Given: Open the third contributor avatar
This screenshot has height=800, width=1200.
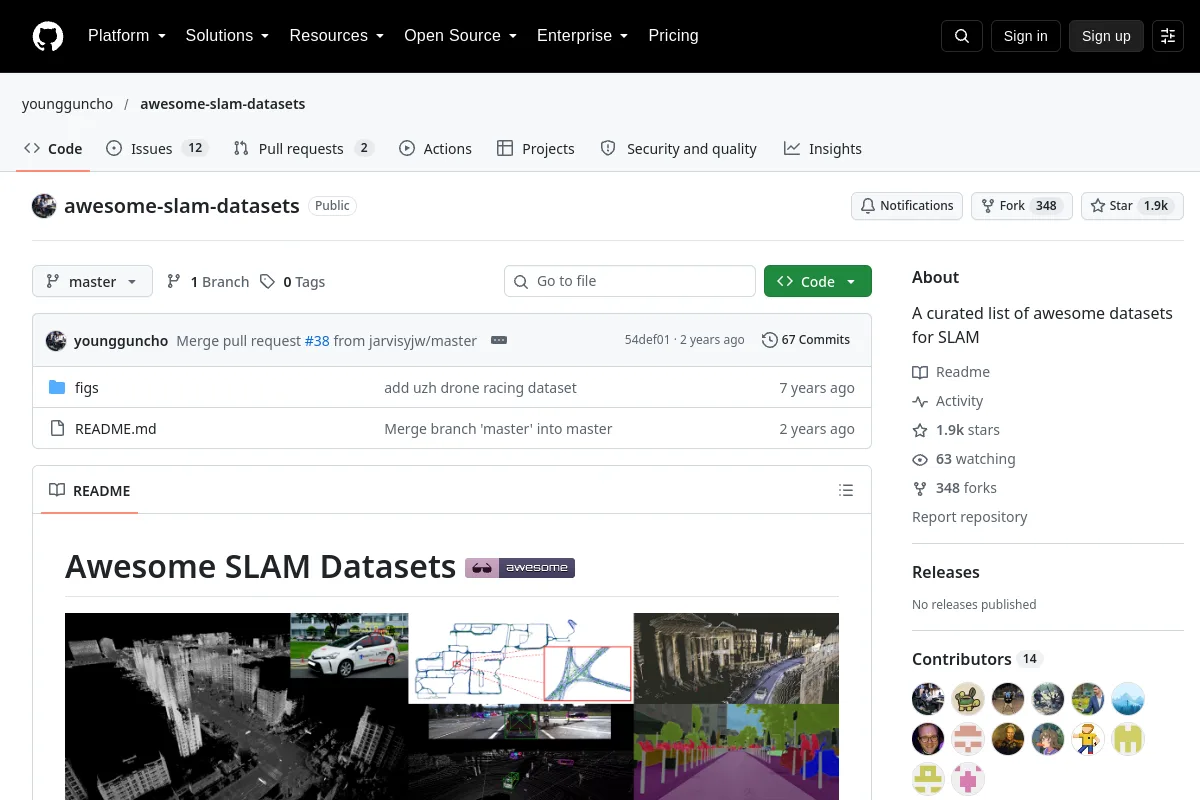Looking at the screenshot, I should click(1008, 698).
